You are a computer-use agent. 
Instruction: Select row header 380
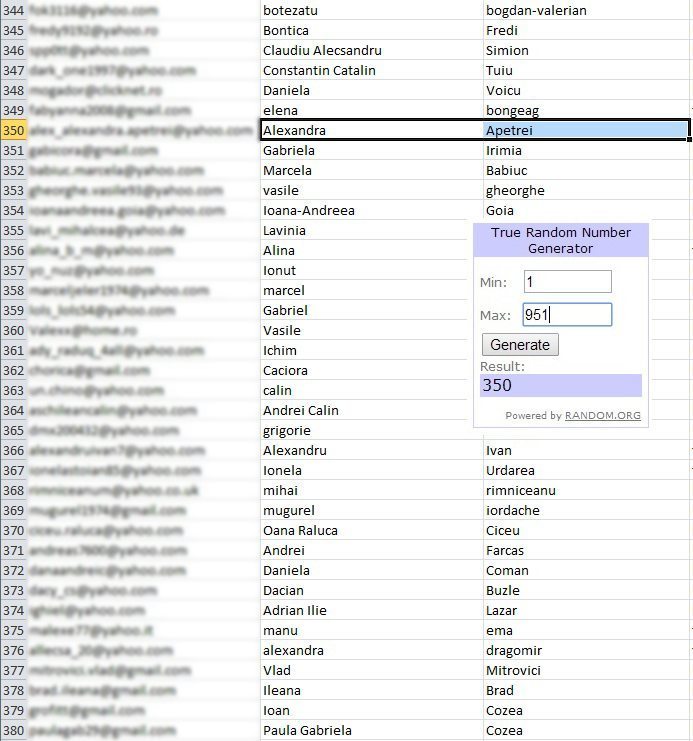pos(13,731)
